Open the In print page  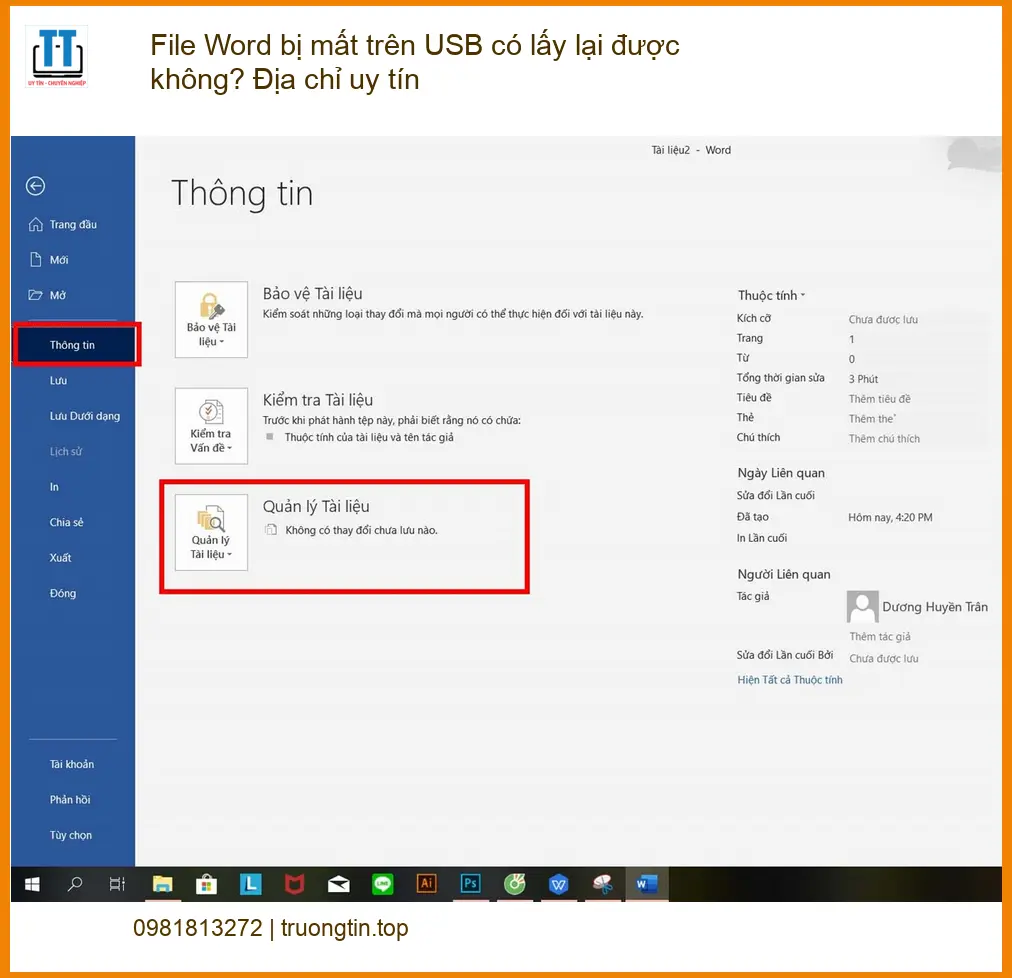point(54,487)
